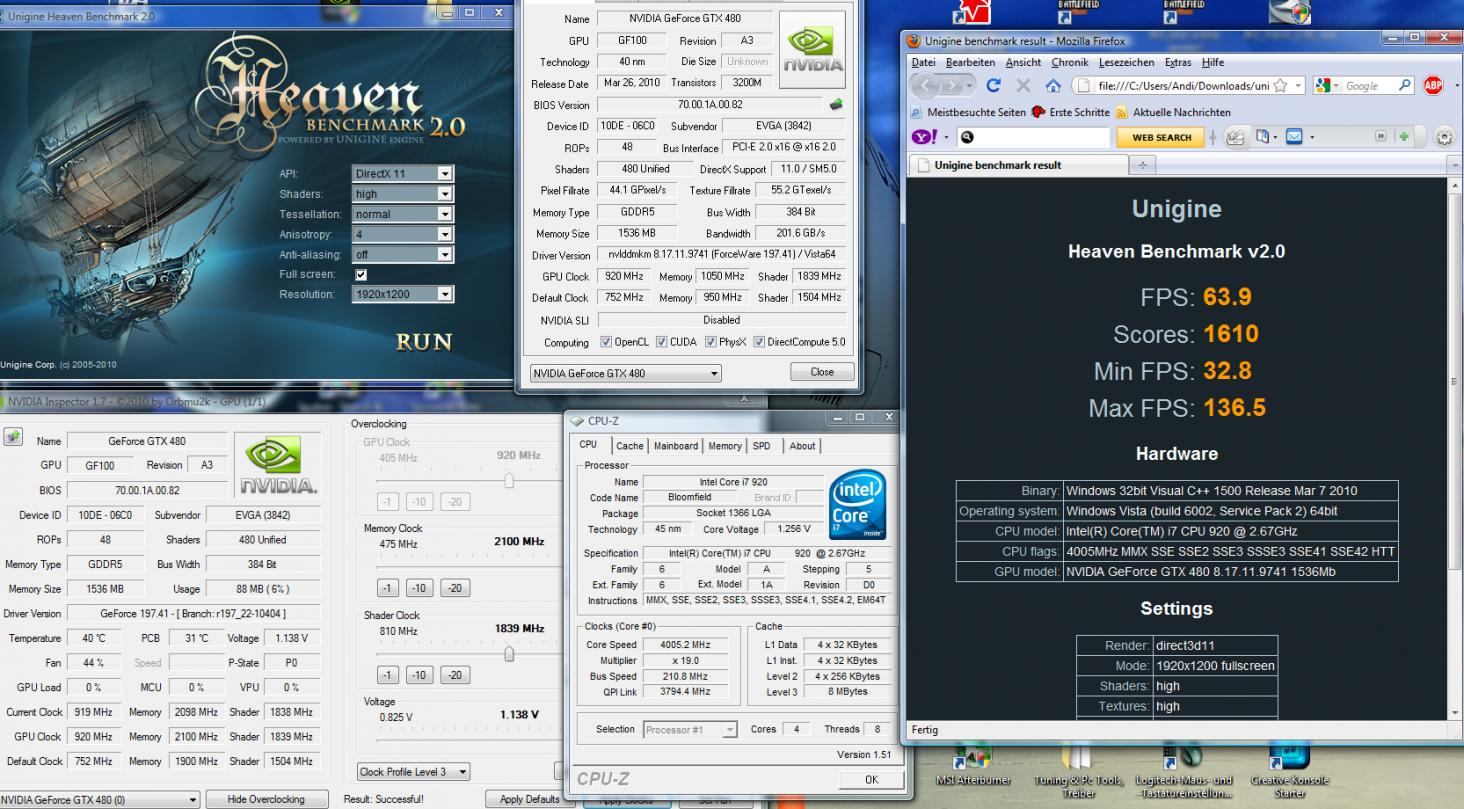Toggle the CUDA checkbox in GPU-Z

(661, 342)
